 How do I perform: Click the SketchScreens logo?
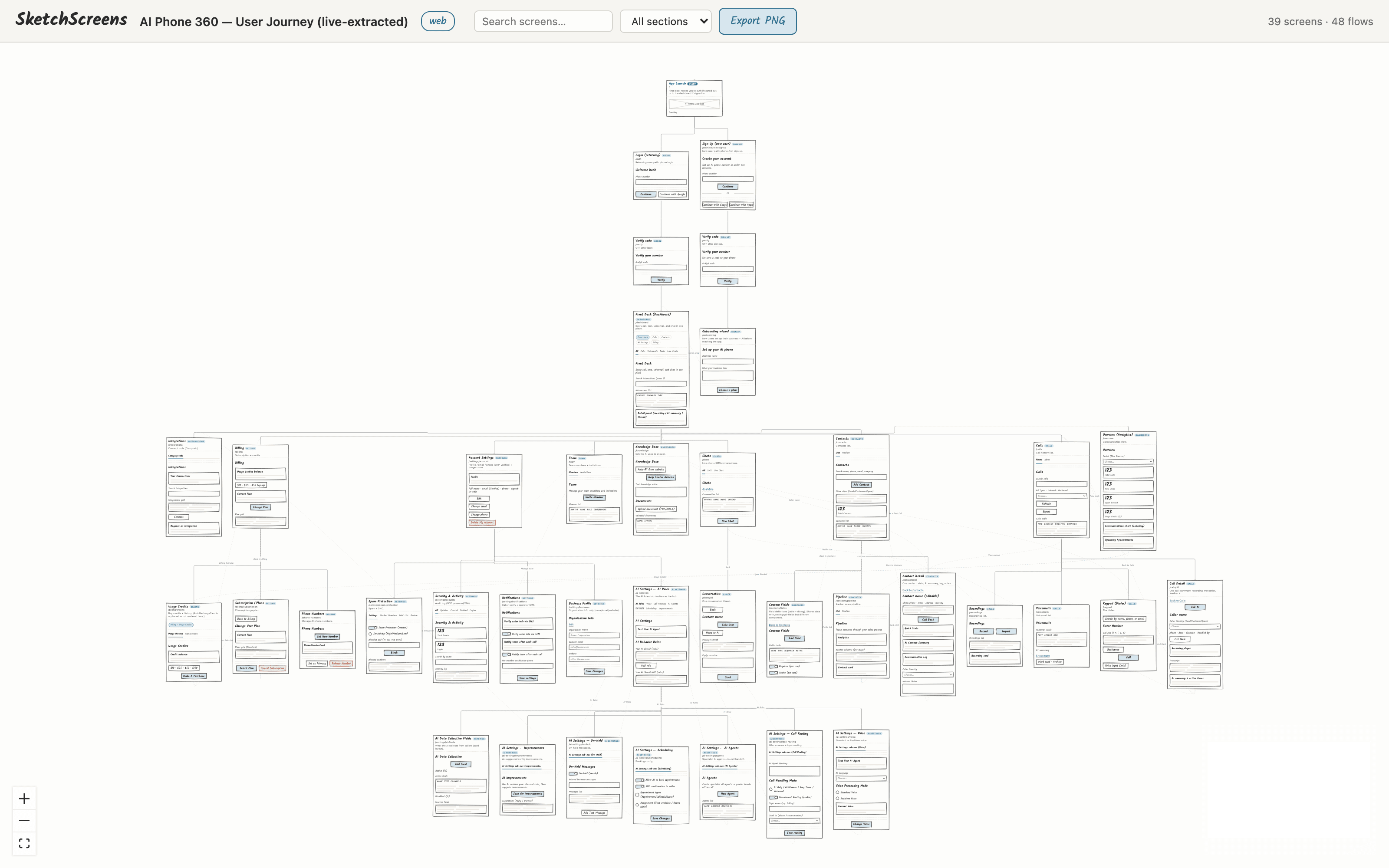click(x=72, y=20)
